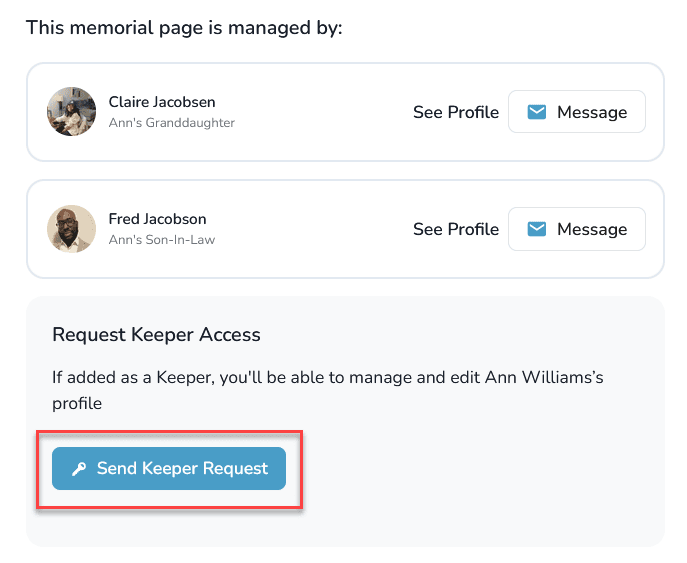
Task: Click the name Claire Jacobsen
Action: click(162, 102)
